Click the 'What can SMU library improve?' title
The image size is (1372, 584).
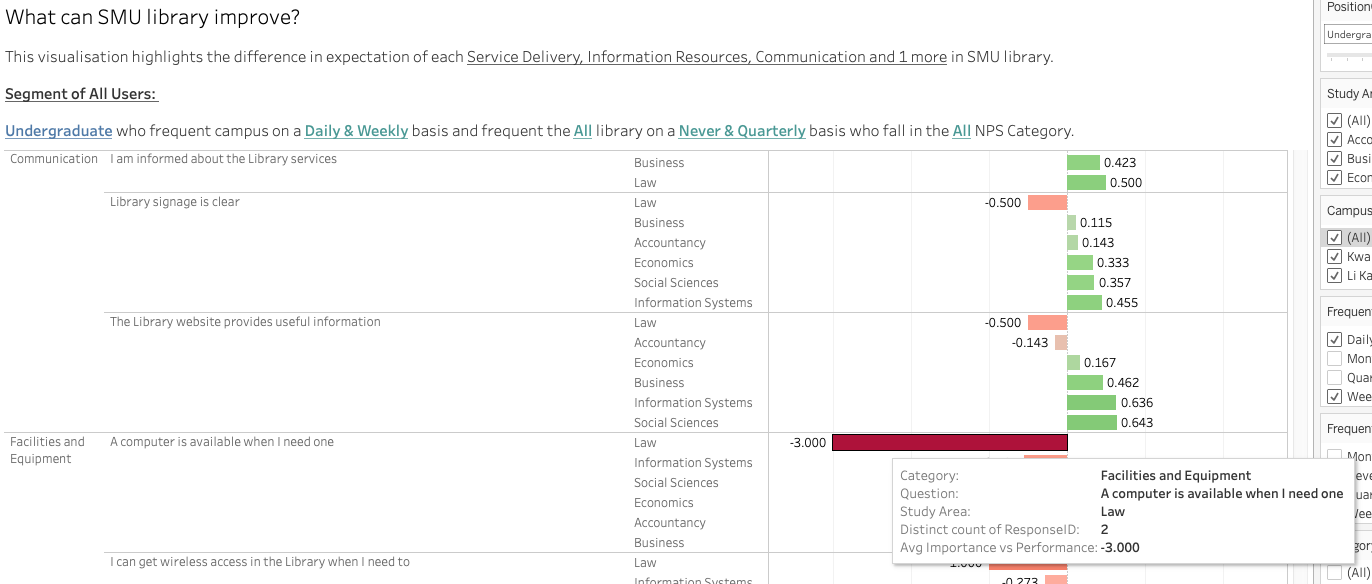coord(153,17)
